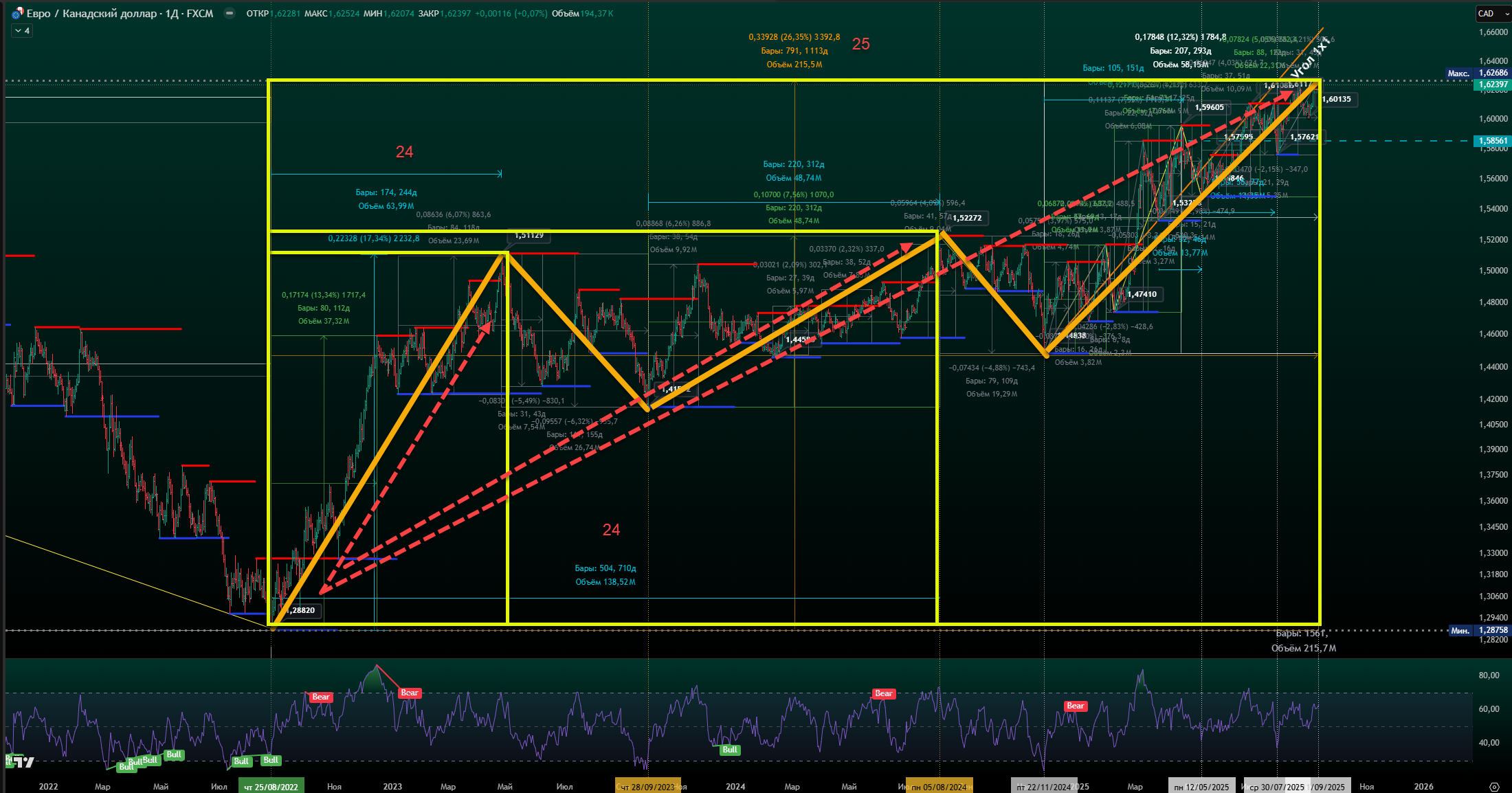
Task: Click the round minus button beside FXCM
Action: (x=230, y=13)
